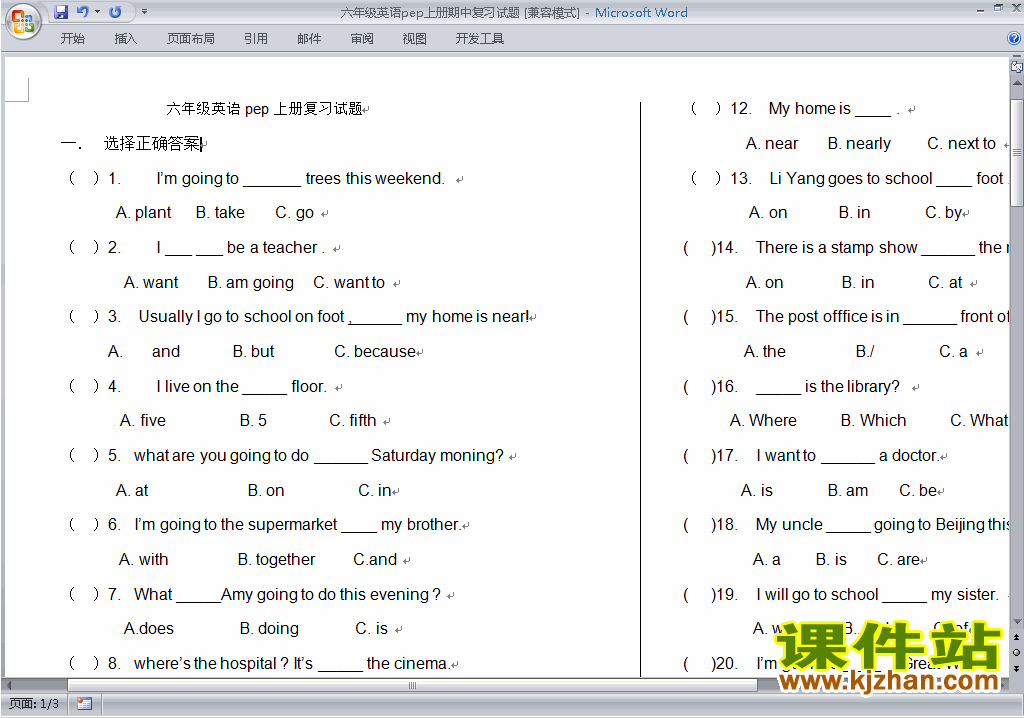Screen dimensions: 1024x718
Task: Click 'There is a stamp show' in question 14
Action: pos(837,248)
